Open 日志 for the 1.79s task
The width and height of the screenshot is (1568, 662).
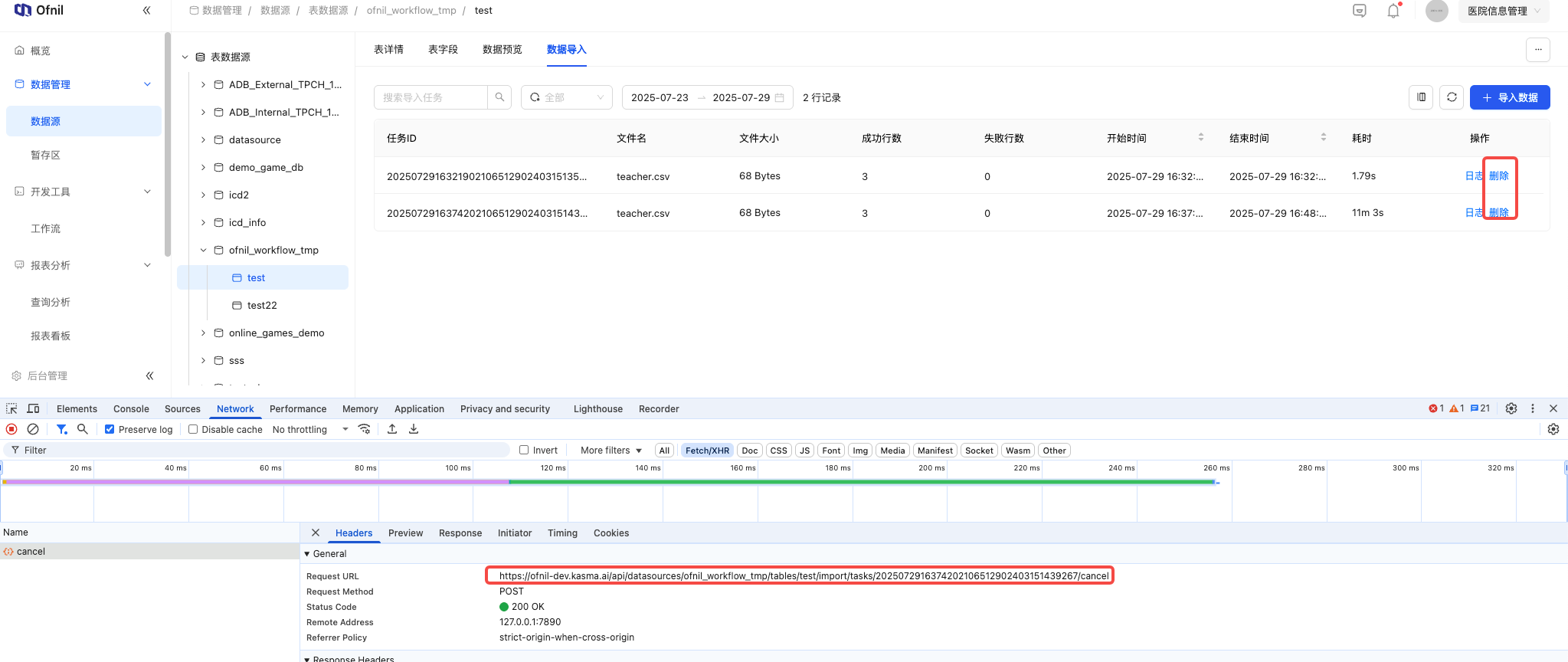tap(1475, 175)
